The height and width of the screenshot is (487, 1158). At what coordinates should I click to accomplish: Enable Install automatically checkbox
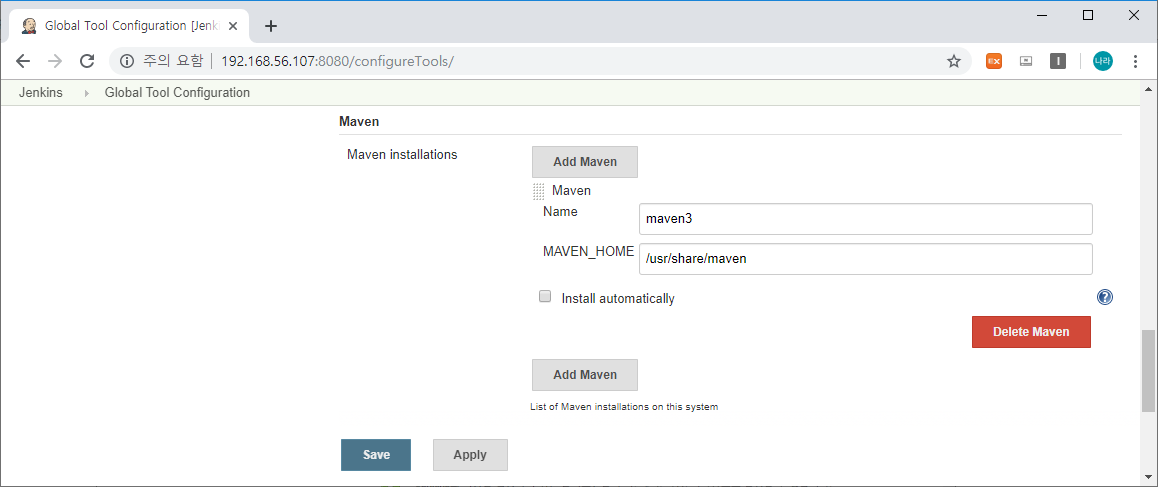click(545, 297)
